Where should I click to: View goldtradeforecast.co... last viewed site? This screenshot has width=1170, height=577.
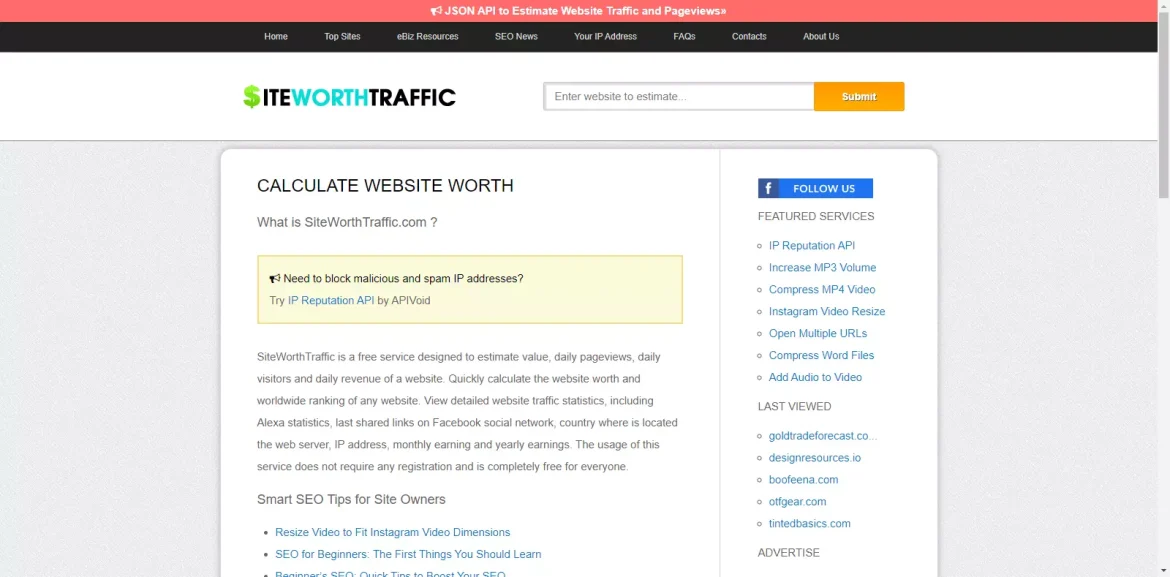click(823, 436)
